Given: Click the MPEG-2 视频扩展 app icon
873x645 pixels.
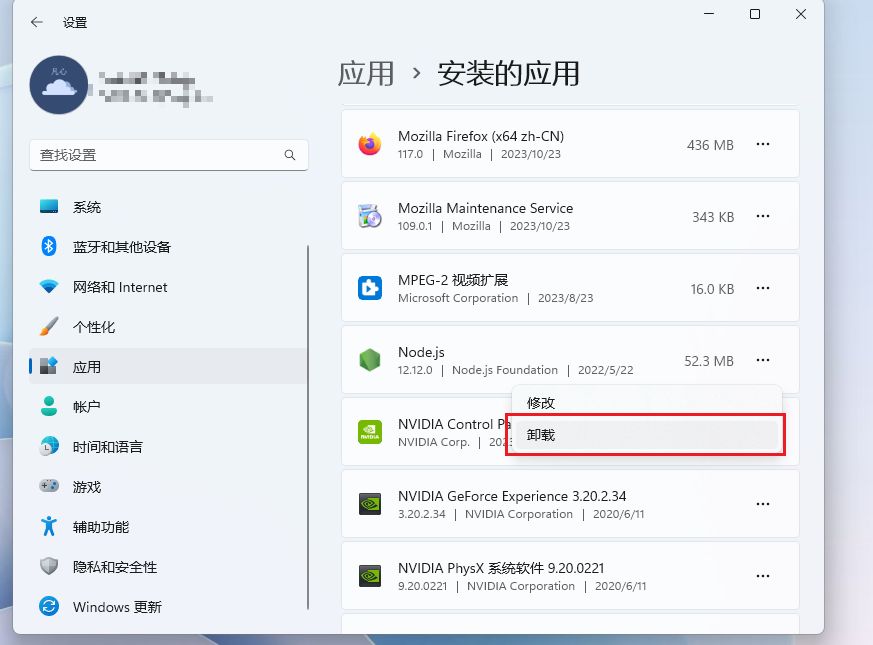Looking at the screenshot, I should click(370, 288).
